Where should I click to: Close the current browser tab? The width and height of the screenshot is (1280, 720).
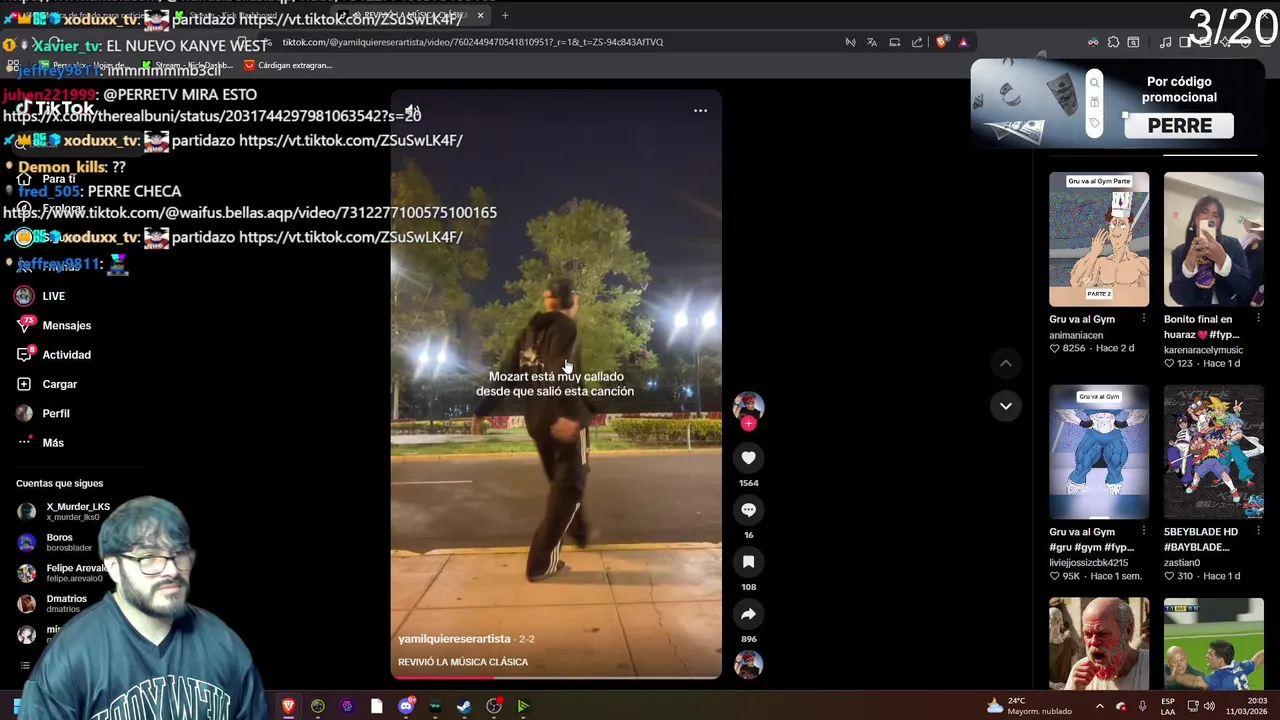480,15
